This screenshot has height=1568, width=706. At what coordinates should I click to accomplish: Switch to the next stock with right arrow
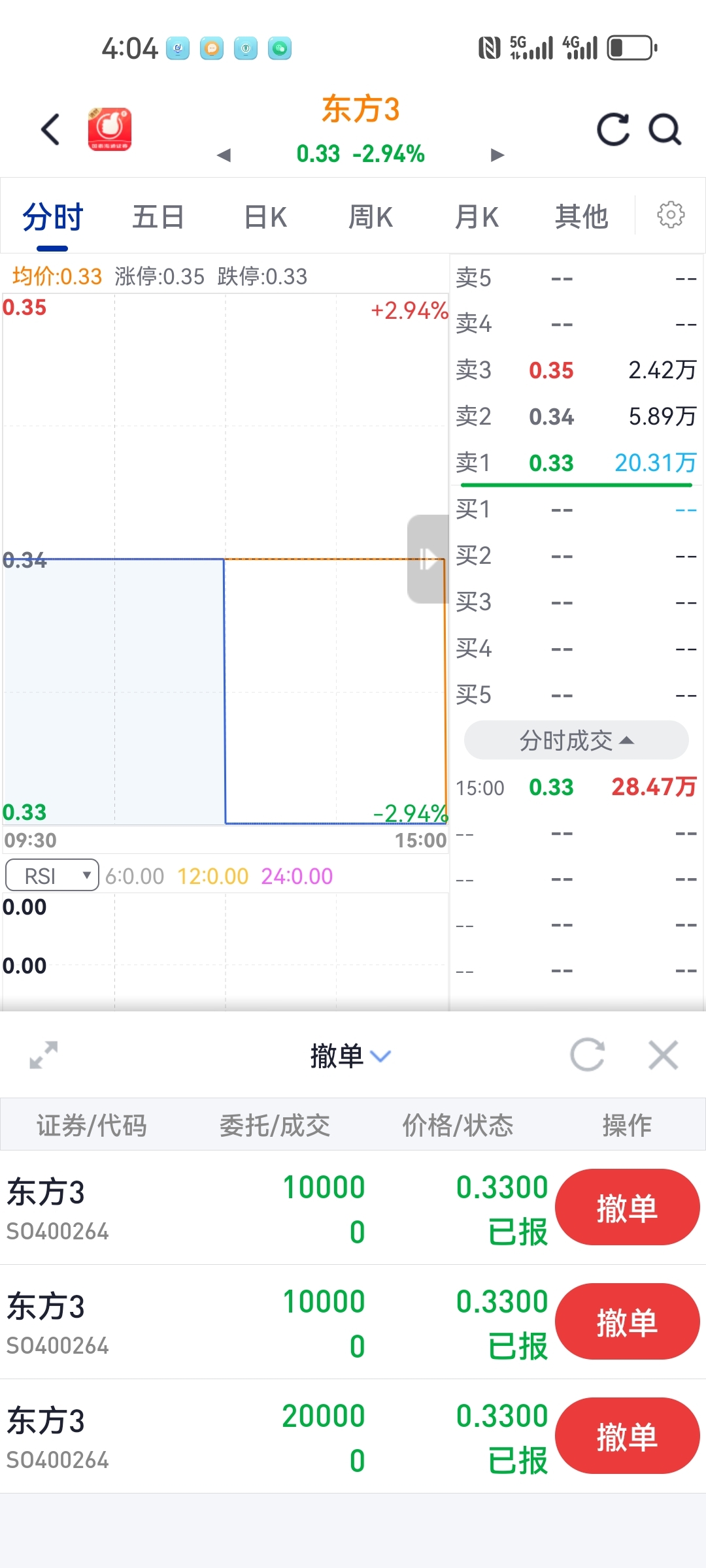click(x=497, y=155)
